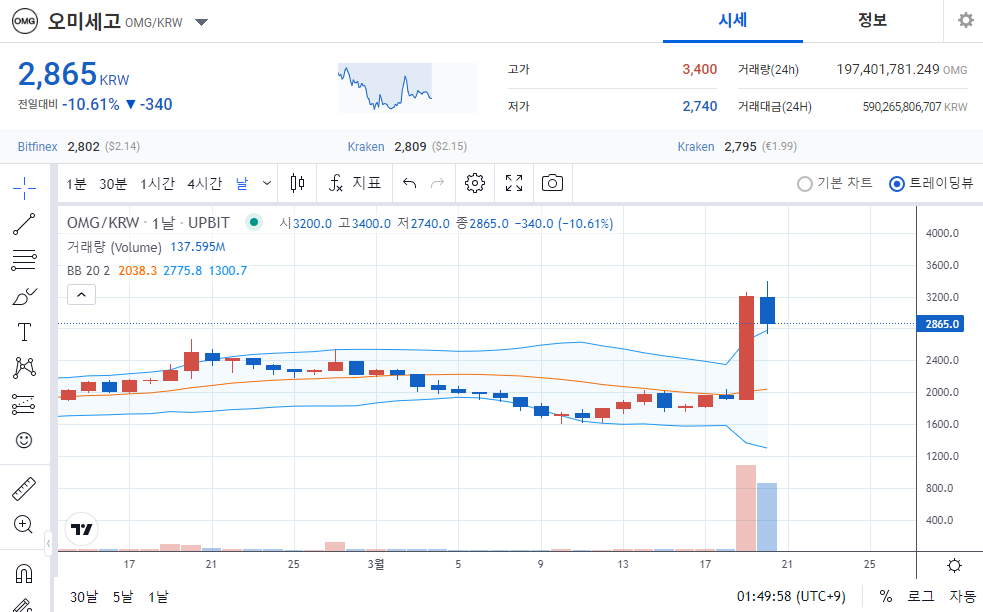The width and height of the screenshot is (983, 612).
Task: Open the Fibonacci retracement tools
Action: click(x=24, y=260)
